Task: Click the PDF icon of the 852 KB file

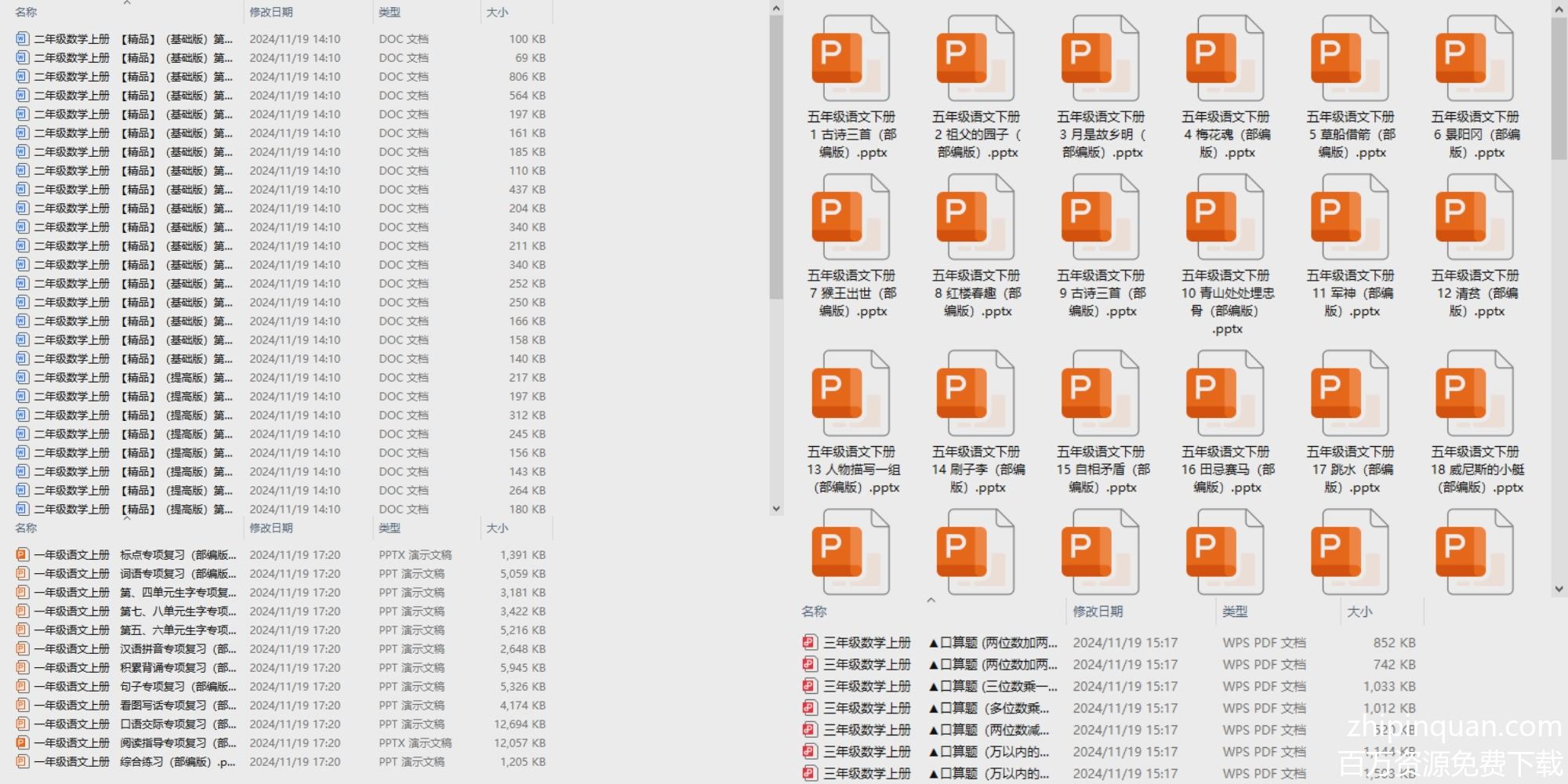Action: tap(809, 643)
